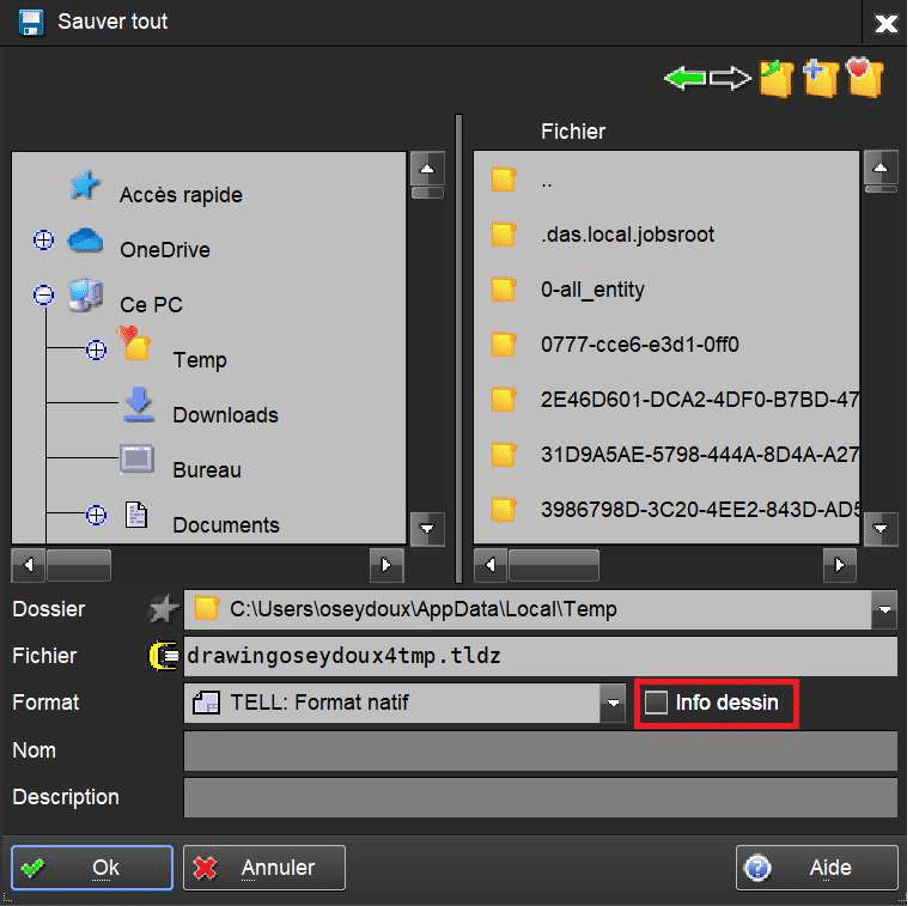The height and width of the screenshot is (906, 908).
Task: Click the Dossier path field
Action: pos(528,610)
